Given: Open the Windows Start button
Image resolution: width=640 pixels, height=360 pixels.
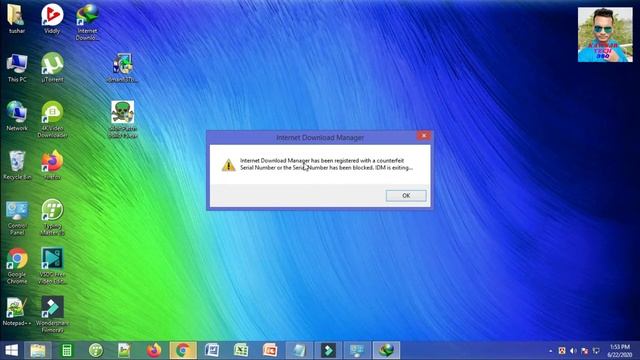Looking at the screenshot, I should coord(11,350).
